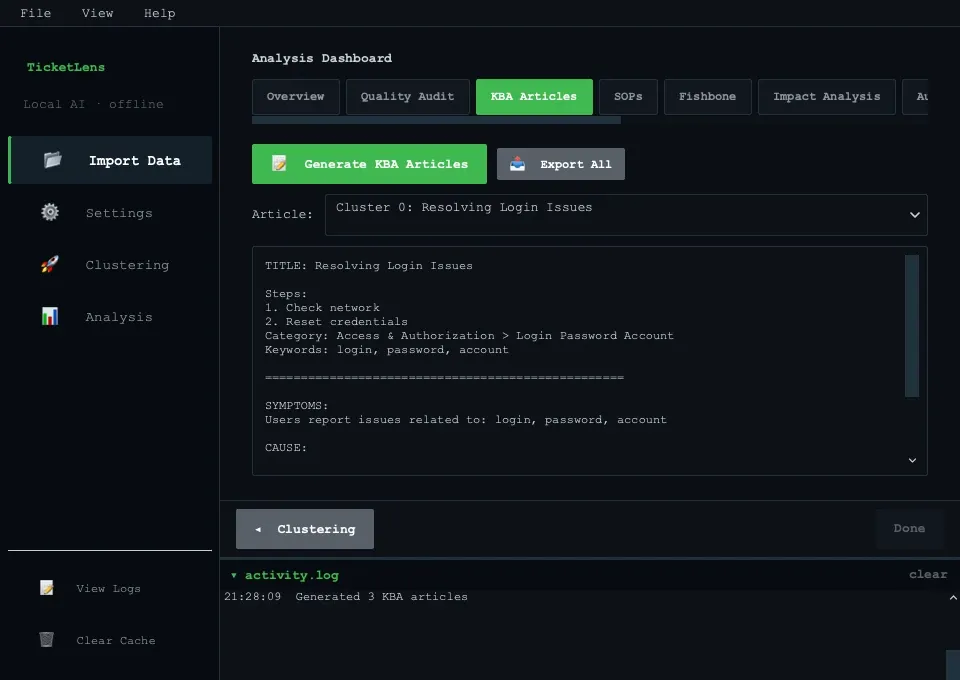960x680 pixels.
Task: Go to the Impact Analysis tab
Action: point(827,97)
